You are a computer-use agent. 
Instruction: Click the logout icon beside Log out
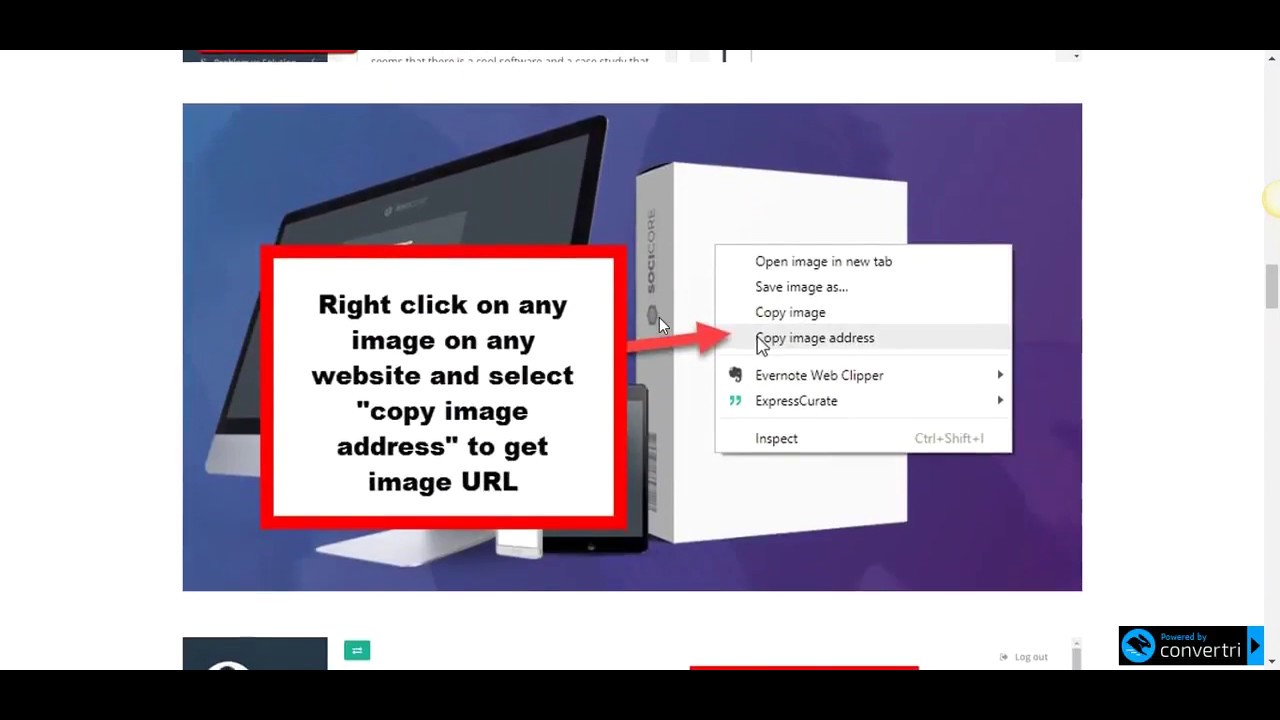[1004, 657]
